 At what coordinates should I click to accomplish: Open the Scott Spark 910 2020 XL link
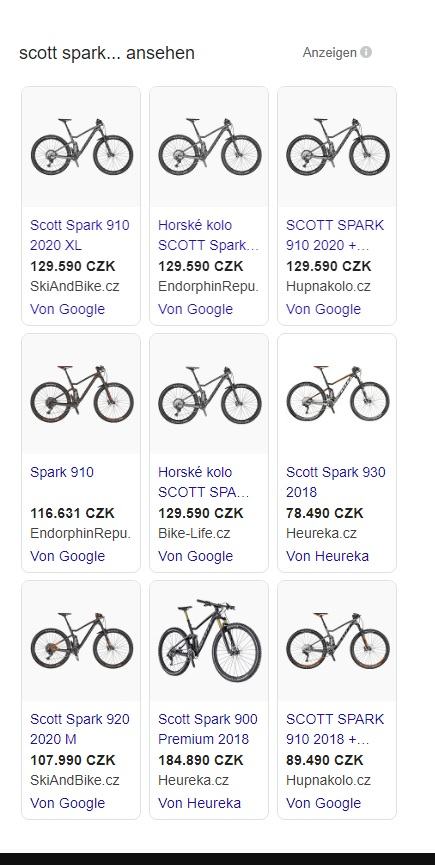80,235
